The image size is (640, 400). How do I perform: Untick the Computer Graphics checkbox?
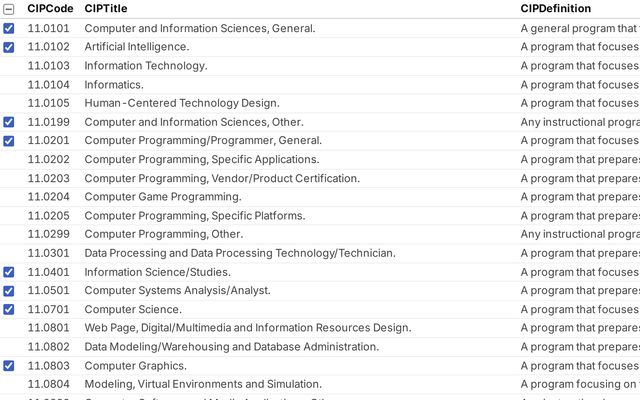(x=9, y=366)
